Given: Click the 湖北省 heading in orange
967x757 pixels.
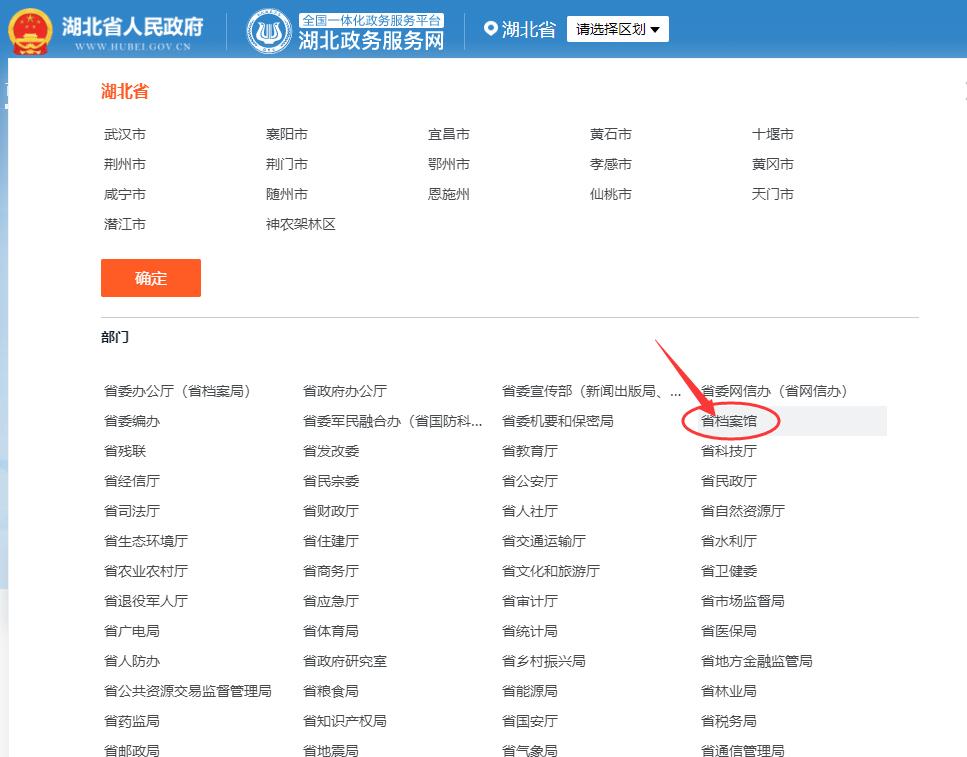Looking at the screenshot, I should click(125, 92).
